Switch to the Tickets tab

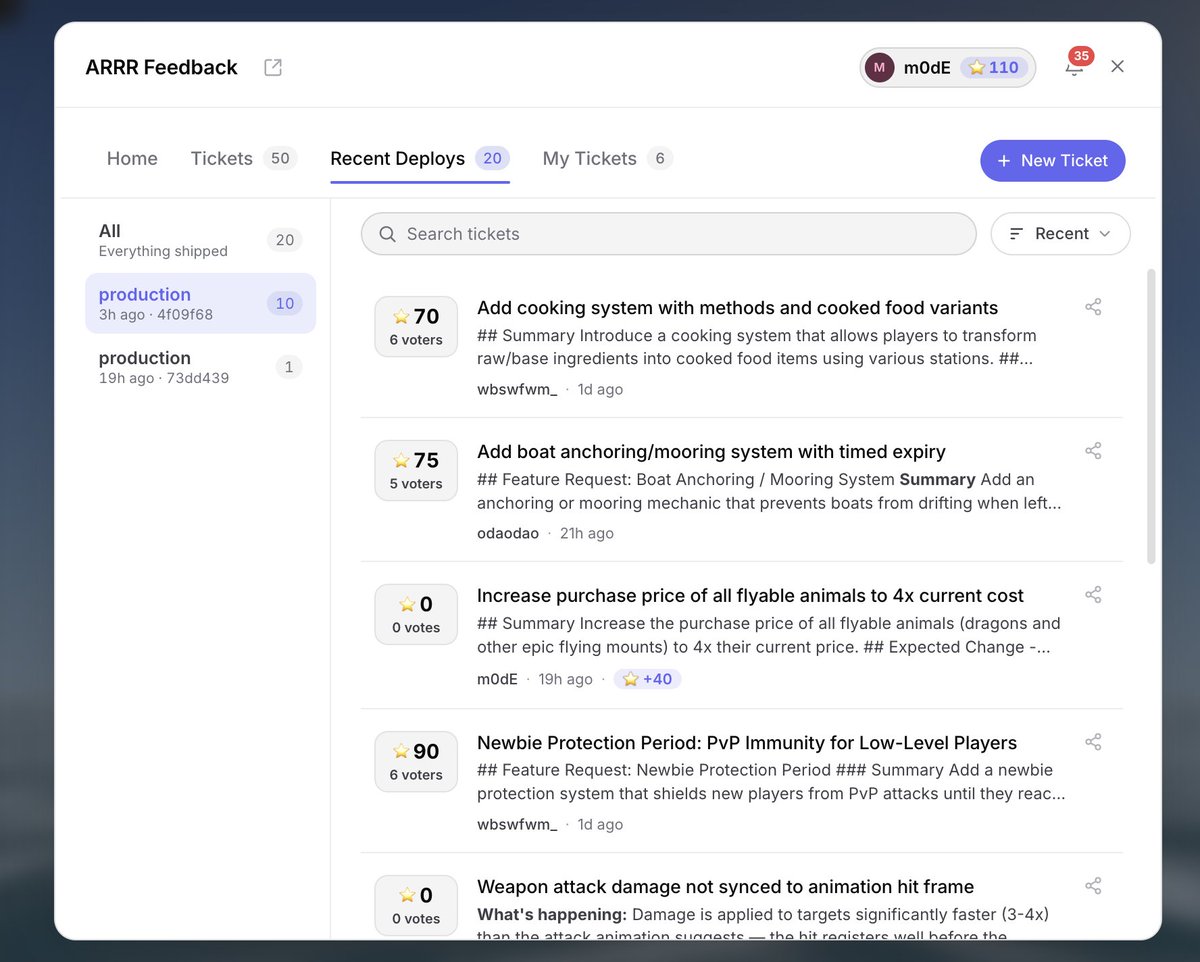pyautogui.click(x=243, y=159)
